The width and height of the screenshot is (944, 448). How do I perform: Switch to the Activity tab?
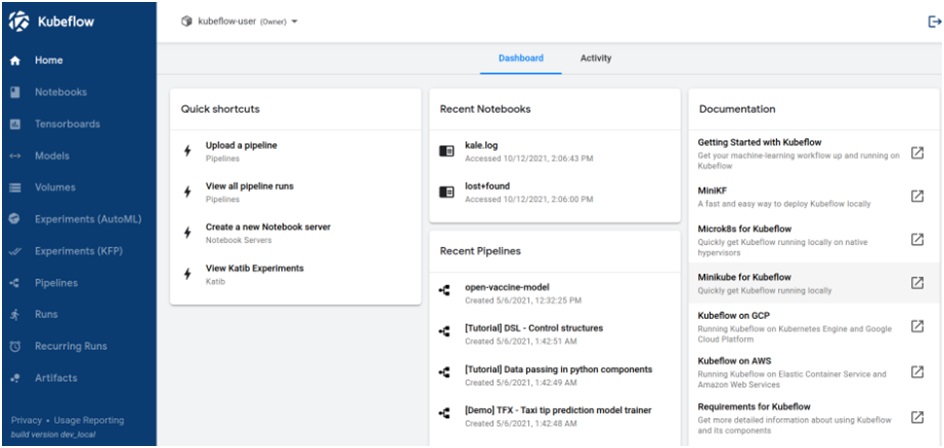[595, 58]
